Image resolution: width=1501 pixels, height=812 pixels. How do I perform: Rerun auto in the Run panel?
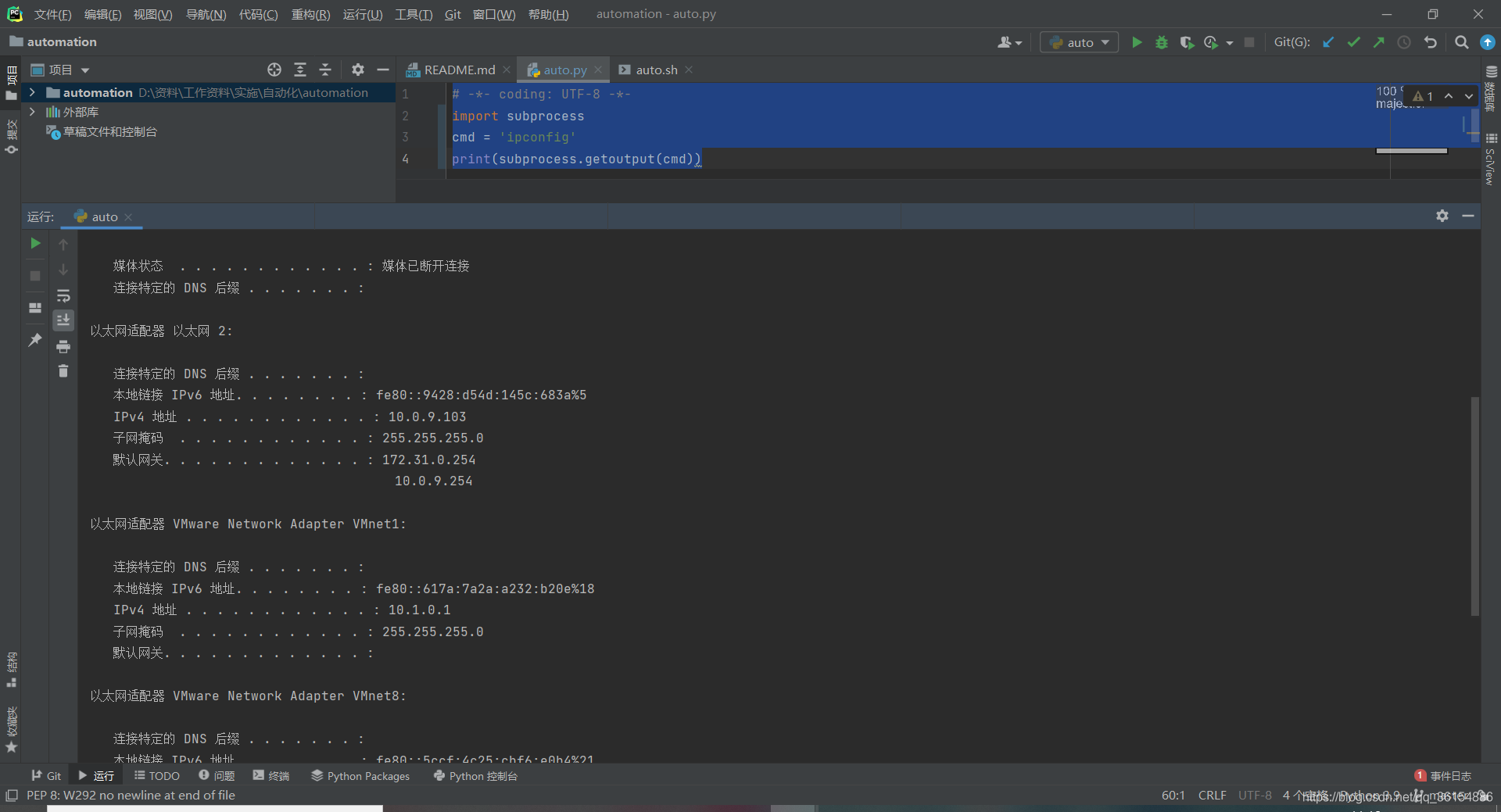(35, 244)
